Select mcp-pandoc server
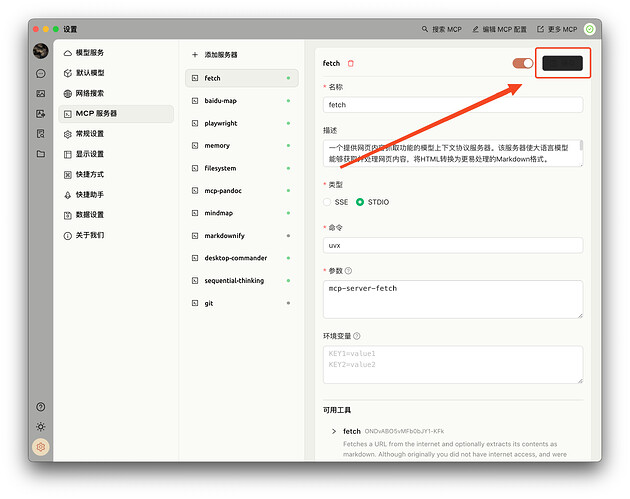This screenshot has height=499, width=630. 241,190
